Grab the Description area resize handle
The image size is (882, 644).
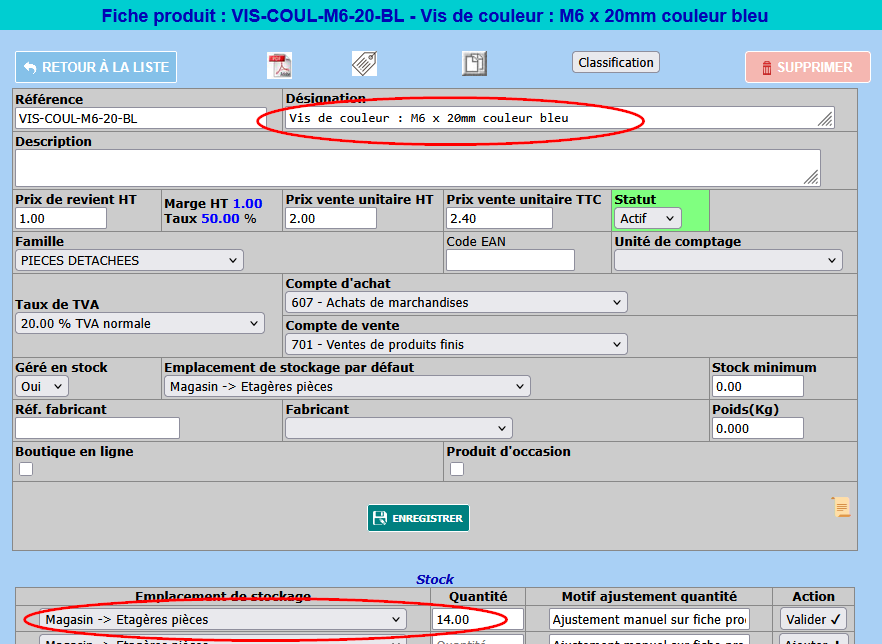coord(812,178)
